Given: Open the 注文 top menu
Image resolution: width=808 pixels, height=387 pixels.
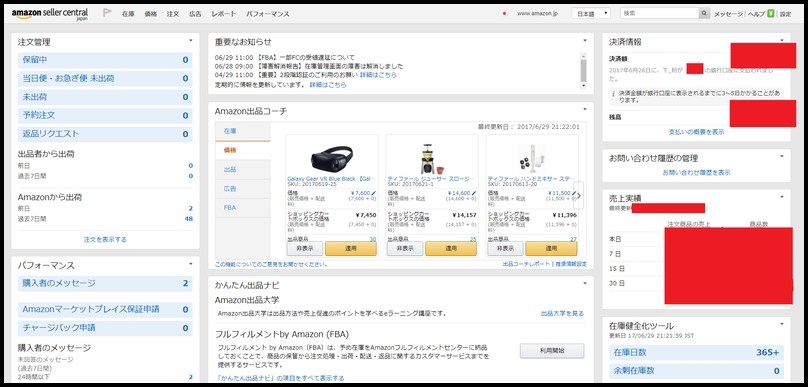Looking at the screenshot, I should point(173,14).
